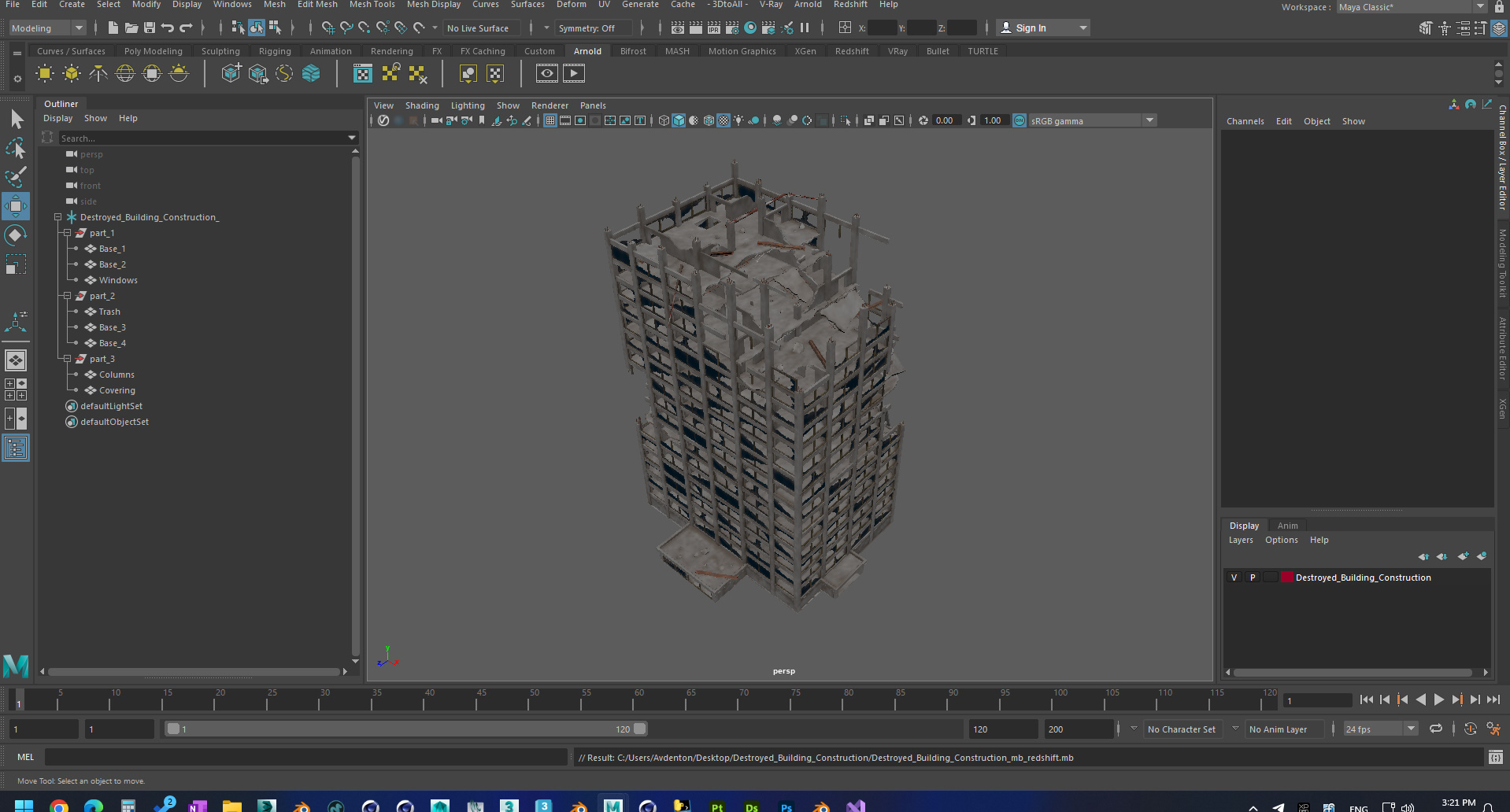Toggle loop playback icon

coord(1436,729)
